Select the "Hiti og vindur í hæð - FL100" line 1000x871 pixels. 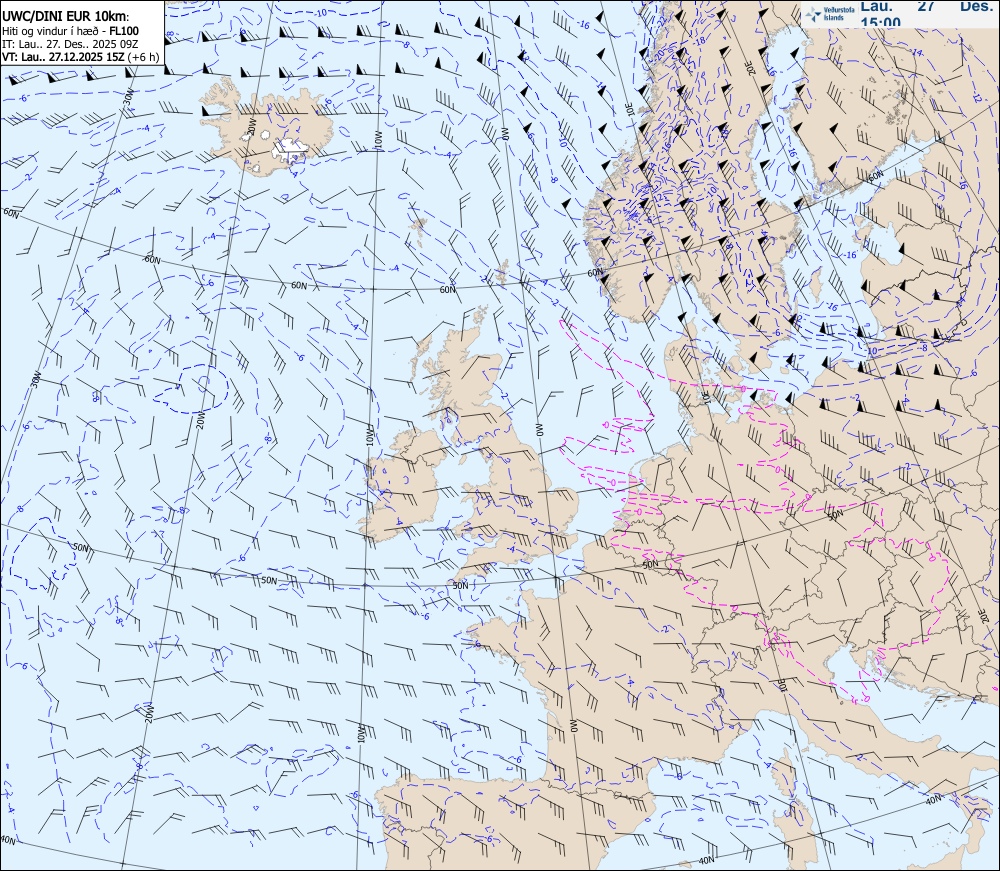click(70, 31)
